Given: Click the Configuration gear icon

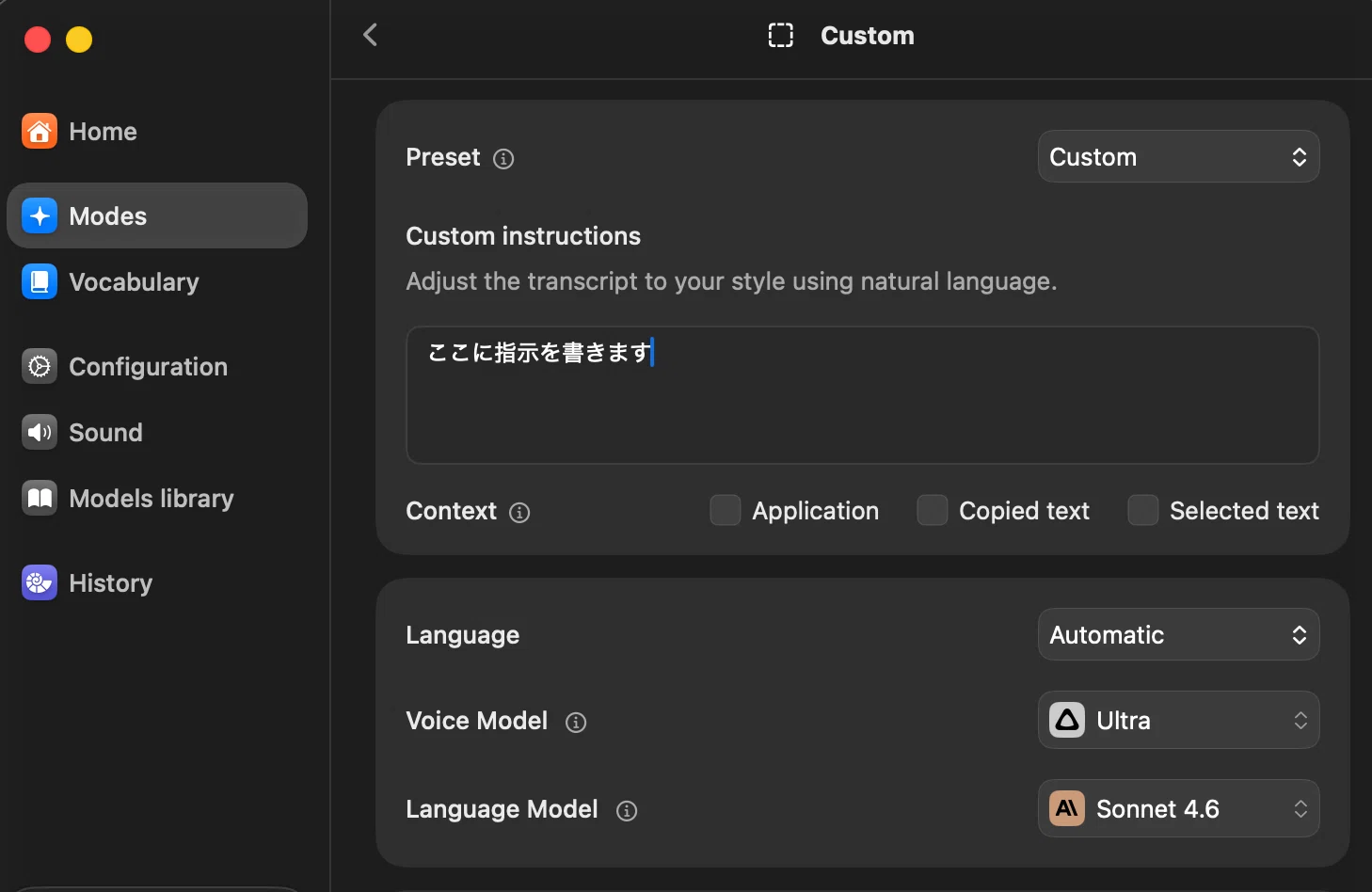Looking at the screenshot, I should pos(40,367).
